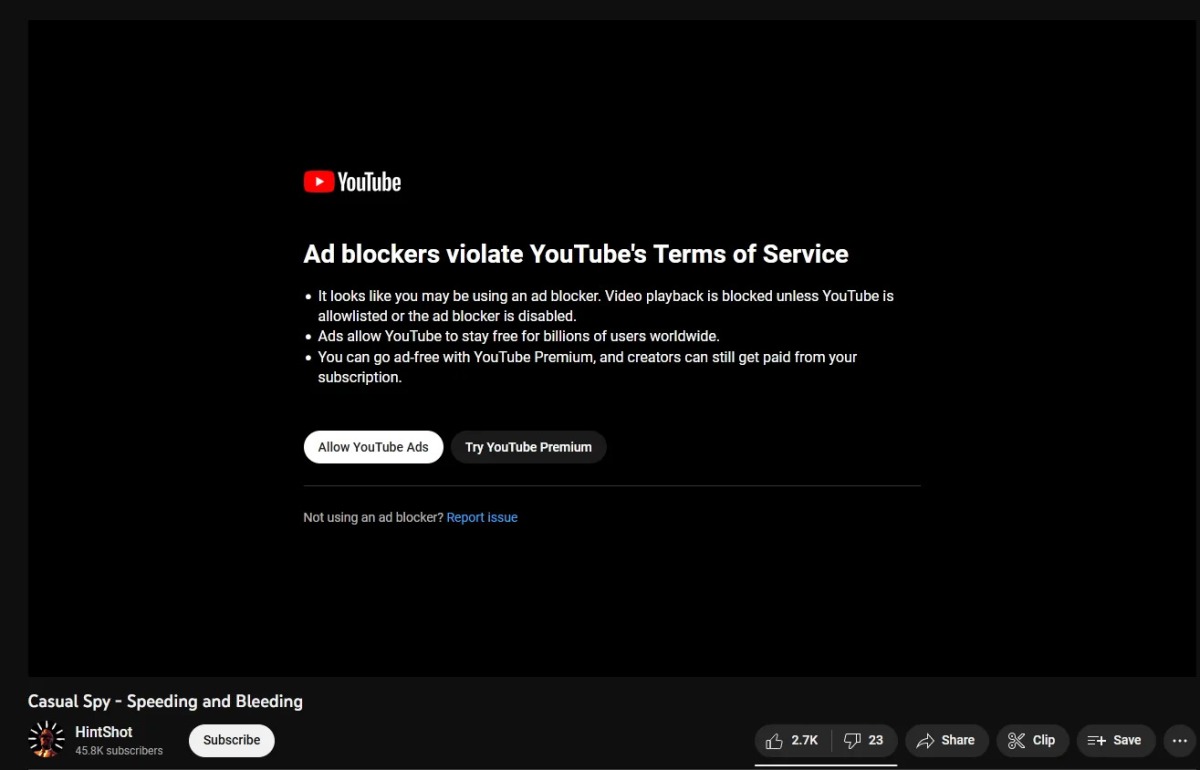Share this video
This screenshot has width=1200, height=770.
pyautogui.click(x=947, y=741)
